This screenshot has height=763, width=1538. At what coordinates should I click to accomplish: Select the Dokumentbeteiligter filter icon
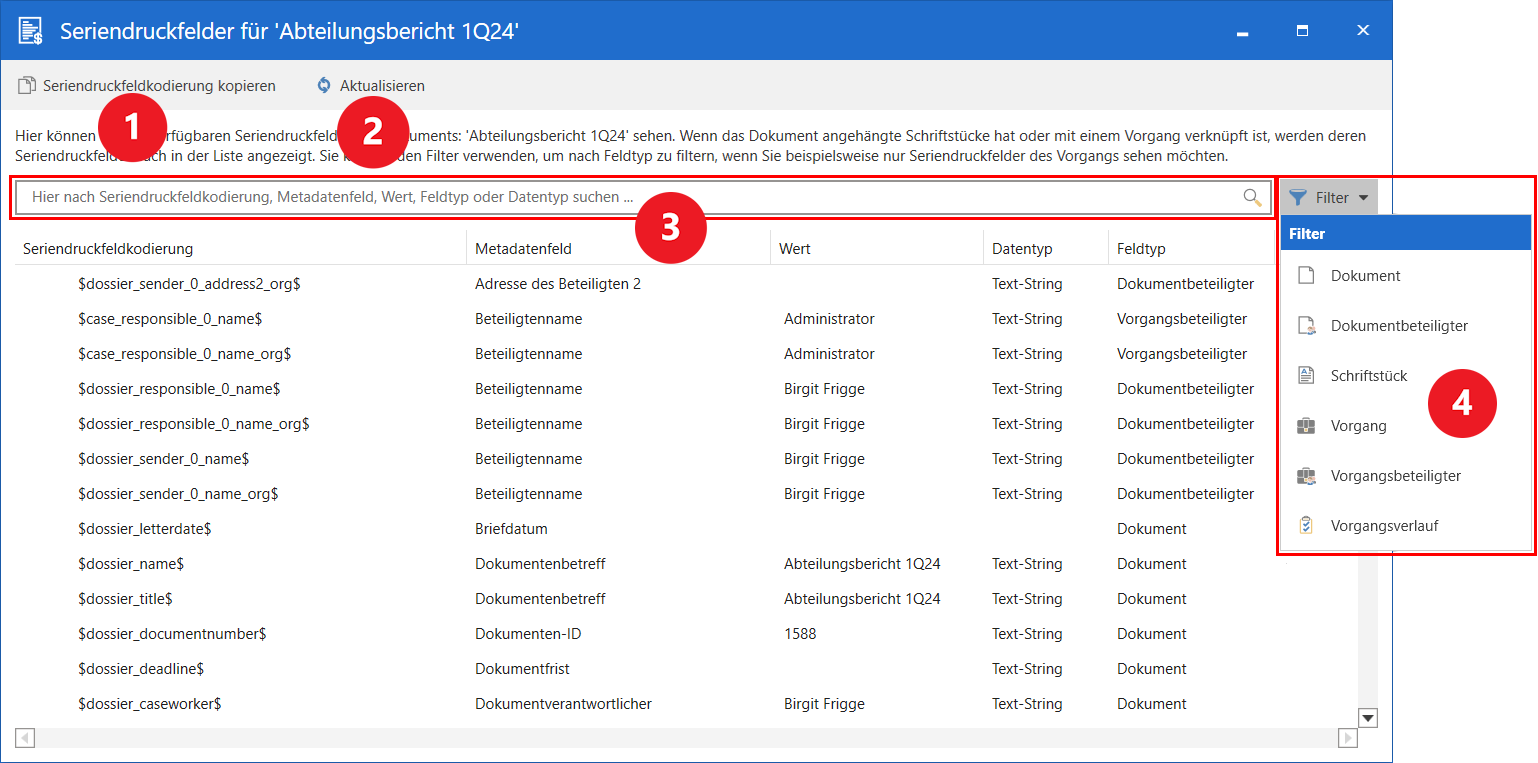(1306, 326)
